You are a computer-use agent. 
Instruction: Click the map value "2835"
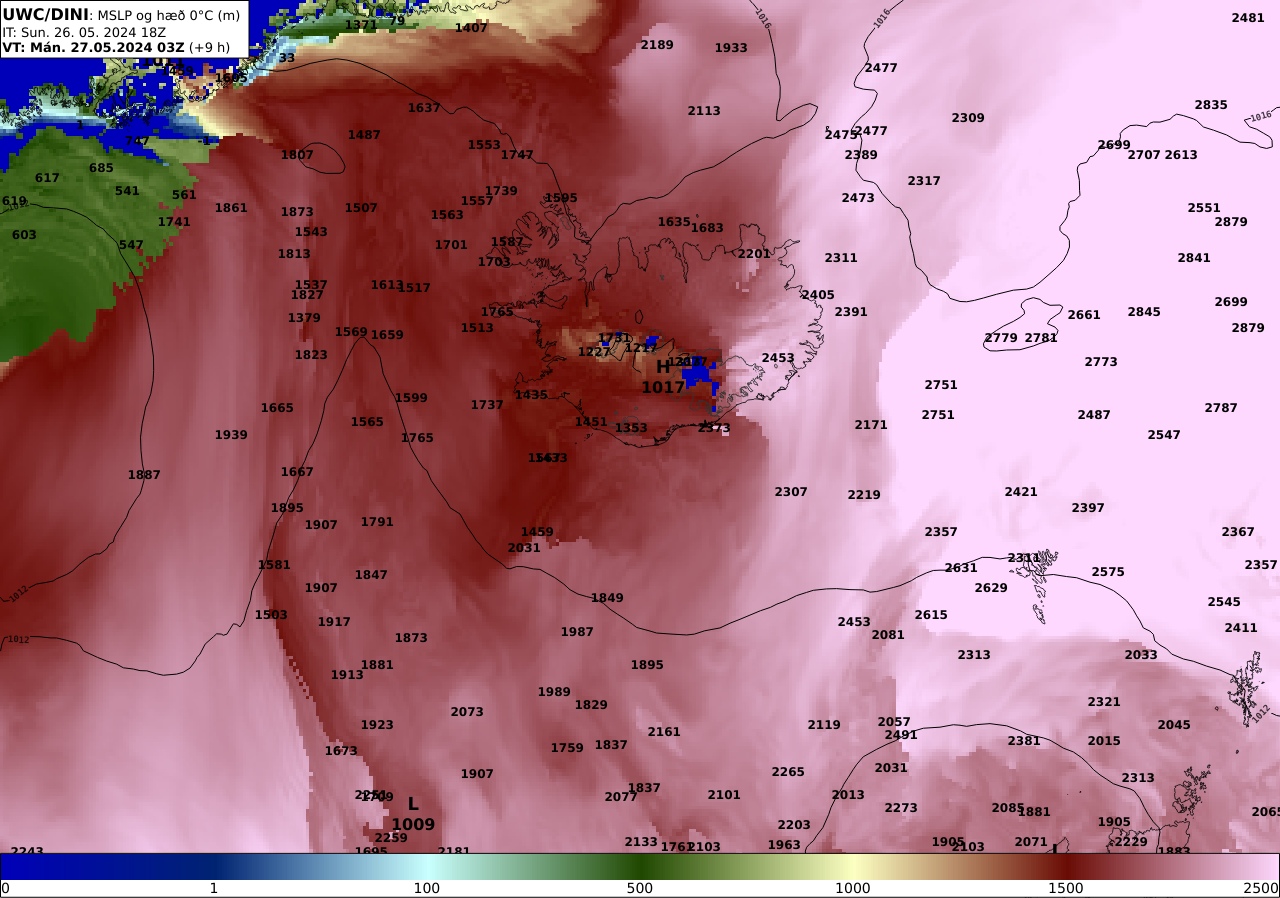1211,105
